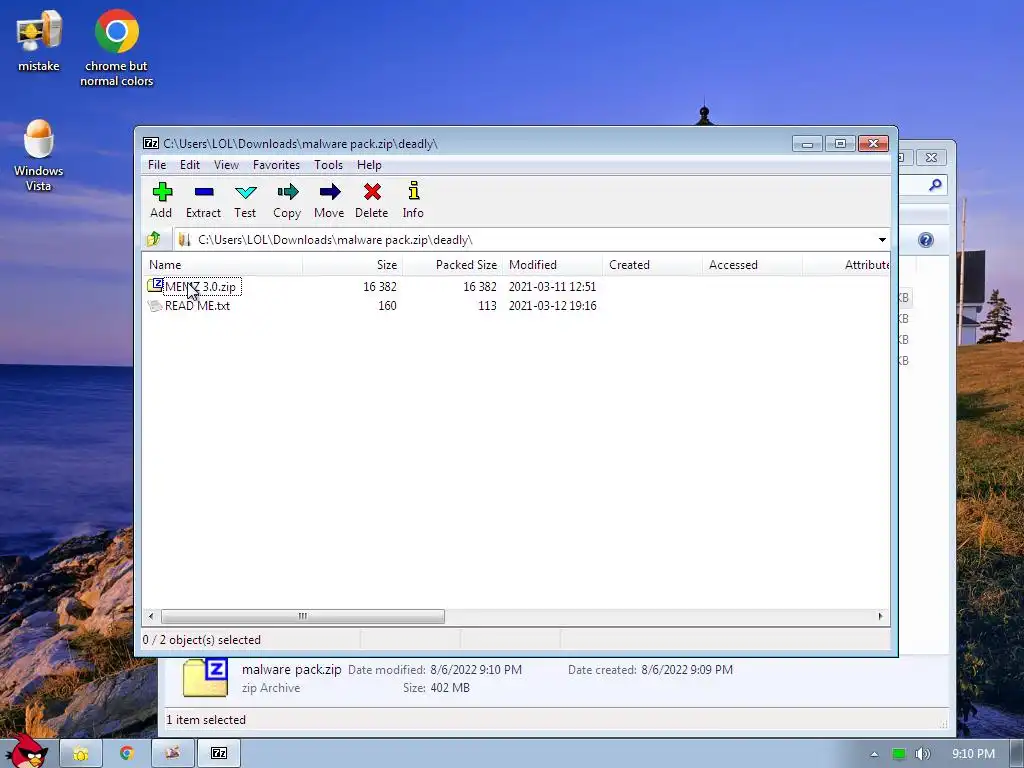The width and height of the screenshot is (1024, 768).
Task: Sort by Accessed column header
Action: [x=752, y=264]
